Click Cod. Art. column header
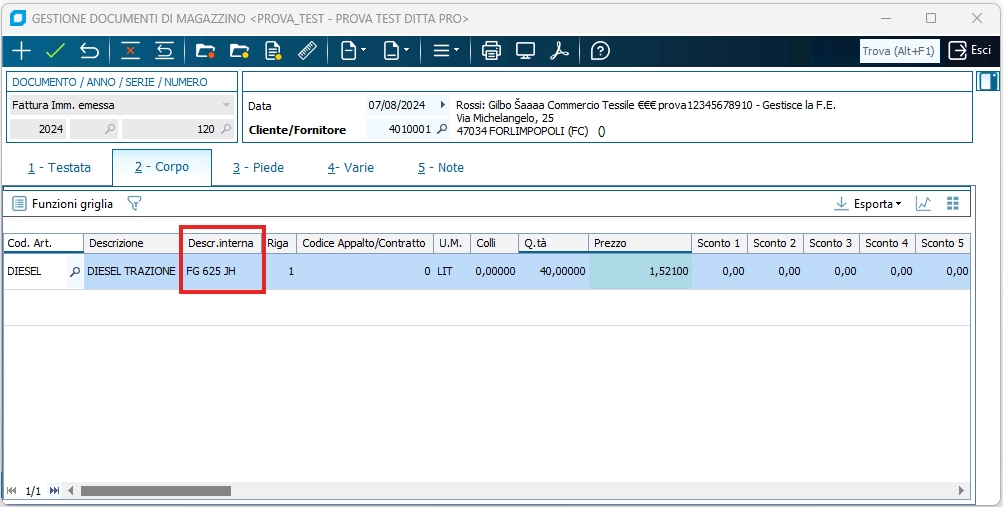 click(x=43, y=243)
